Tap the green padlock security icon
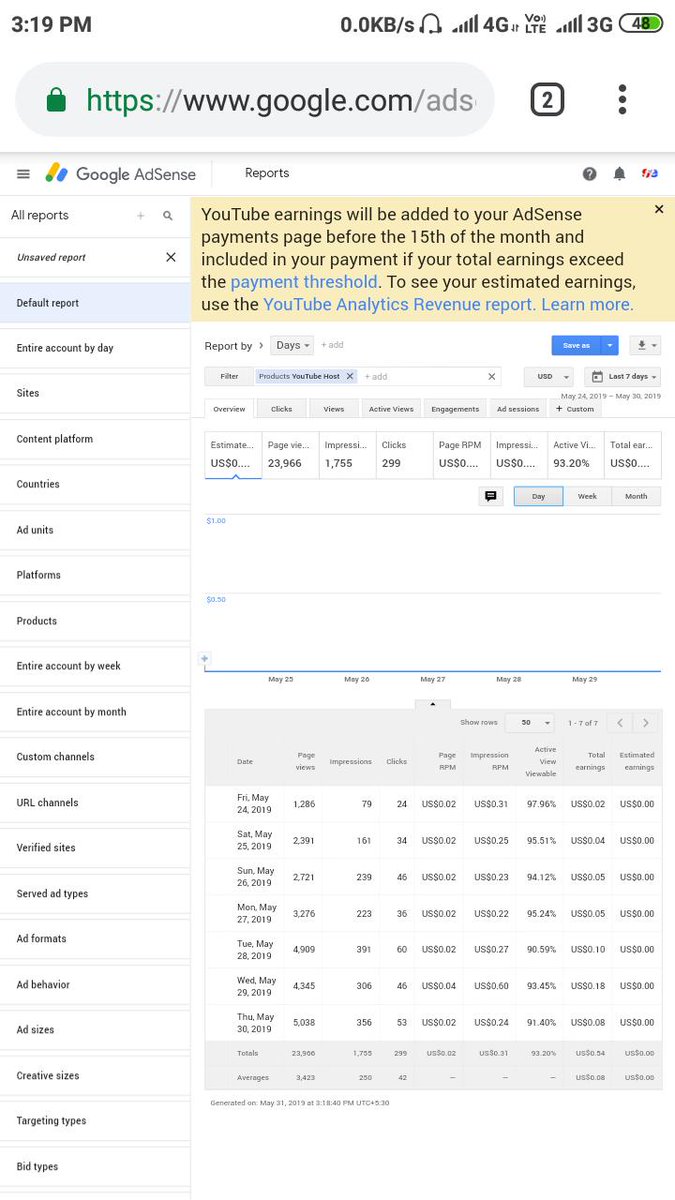This screenshot has height=1200, width=675. pyautogui.click(x=56, y=100)
